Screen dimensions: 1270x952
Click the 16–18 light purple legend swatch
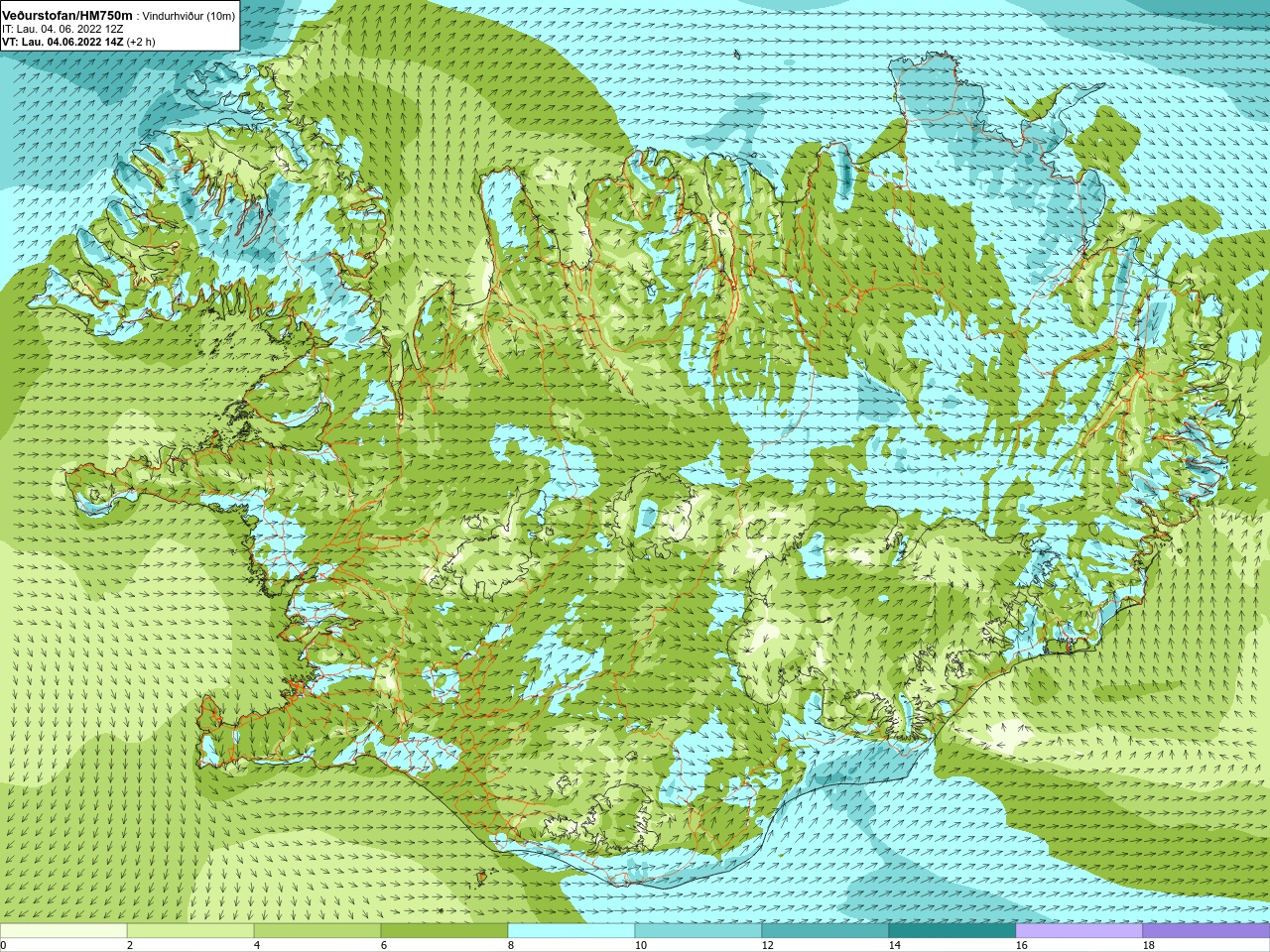pyautogui.click(x=1079, y=931)
